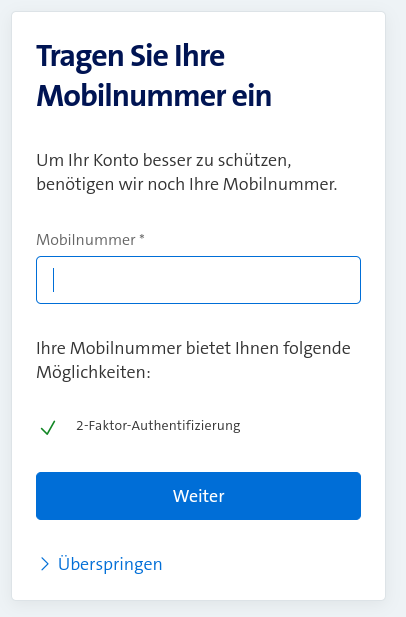Click heading line "Mobilnummer ein"
This screenshot has width=406, height=617.
click(x=154, y=95)
